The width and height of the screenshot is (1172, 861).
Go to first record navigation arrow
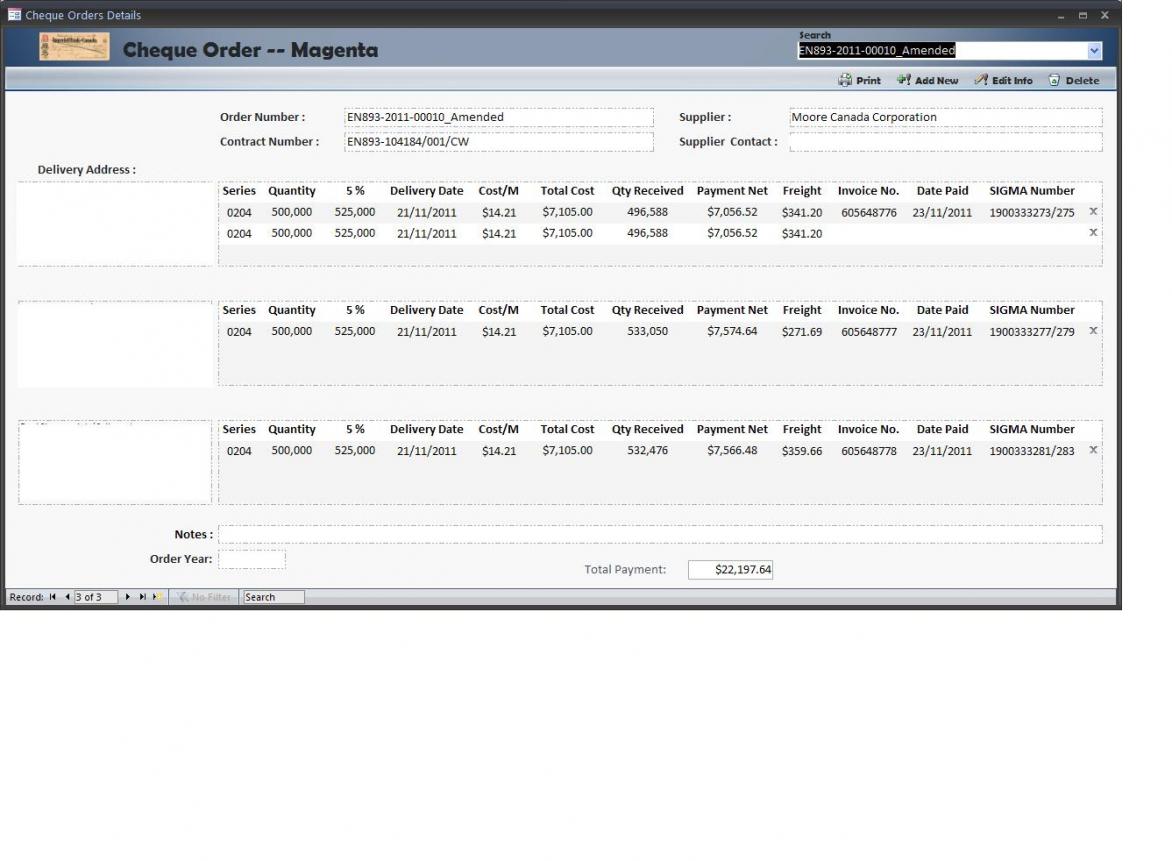pyautogui.click(x=52, y=597)
